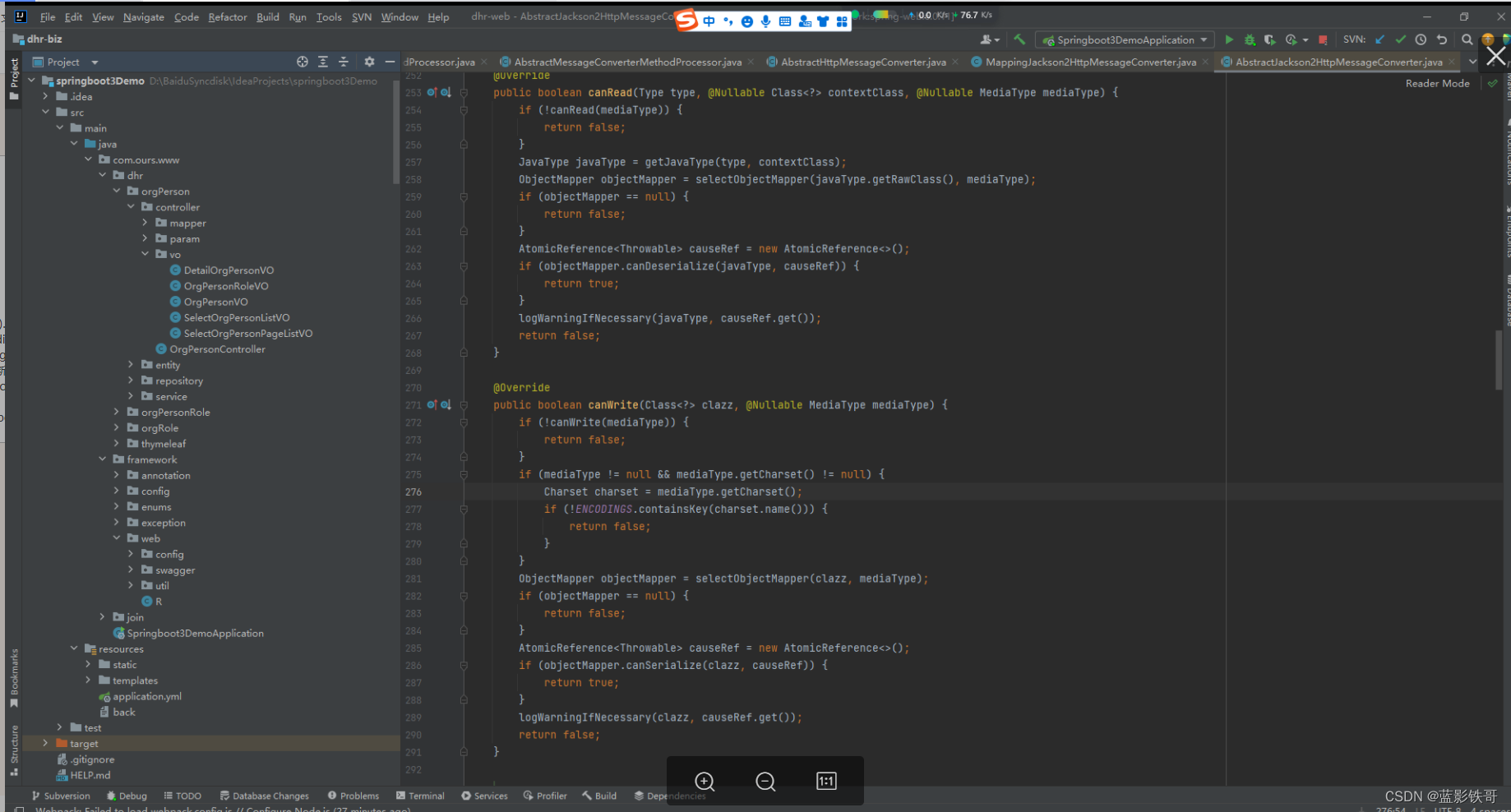Collapse the framework folder
The image size is (1511, 812).
click(103, 459)
